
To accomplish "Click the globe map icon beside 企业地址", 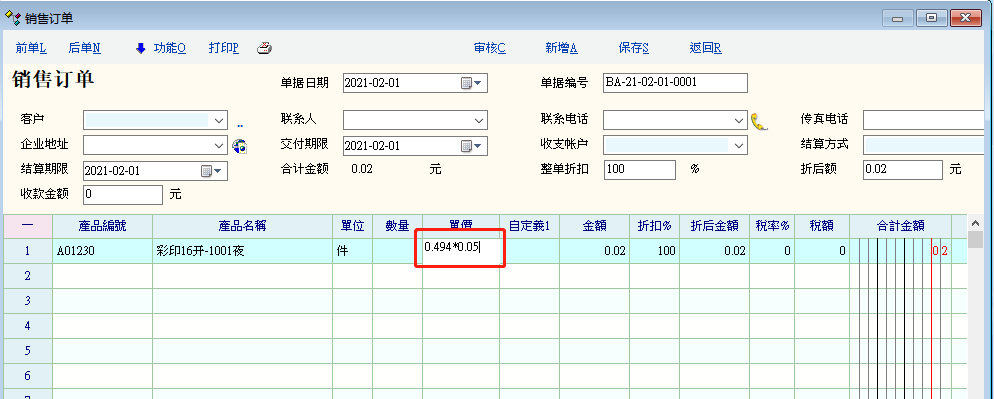I will point(240,146).
